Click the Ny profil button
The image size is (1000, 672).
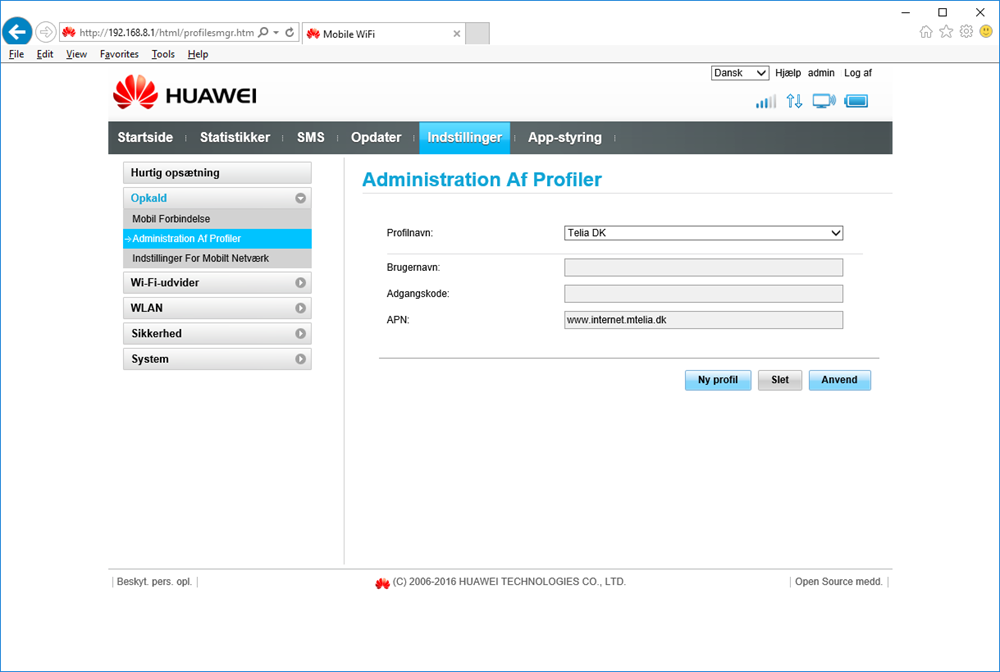click(x=717, y=380)
